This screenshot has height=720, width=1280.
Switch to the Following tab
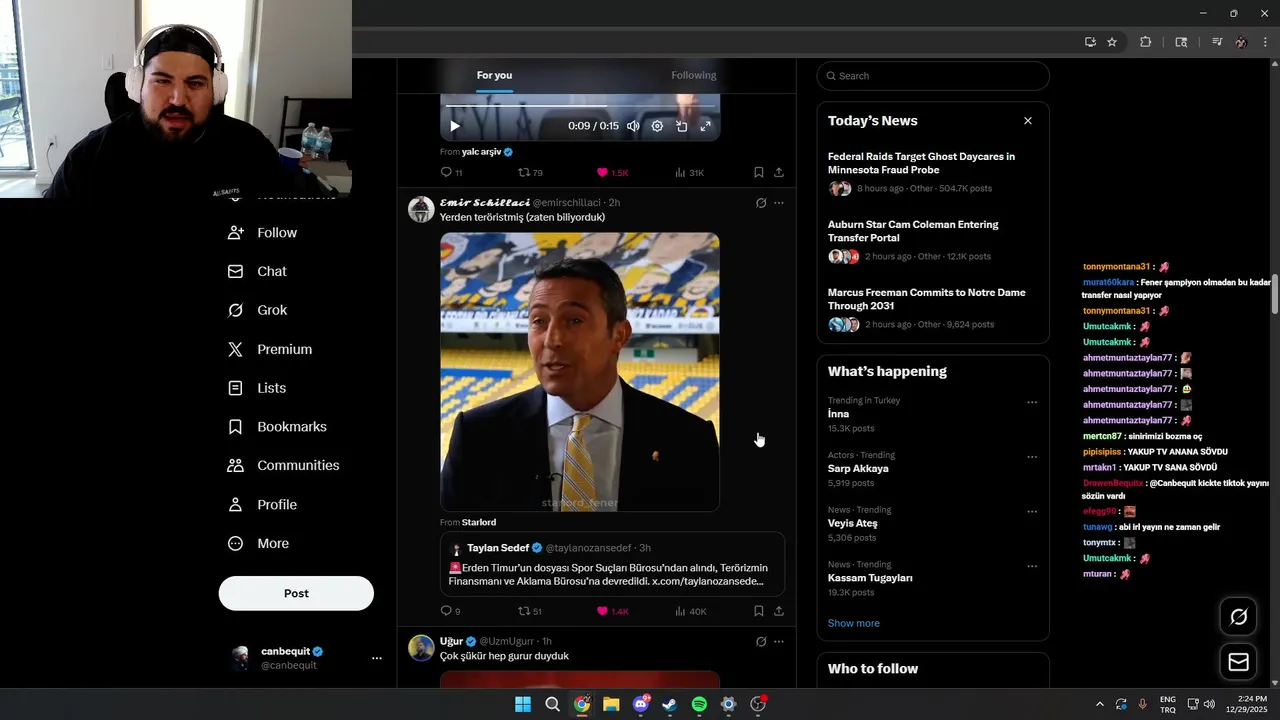click(x=694, y=75)
